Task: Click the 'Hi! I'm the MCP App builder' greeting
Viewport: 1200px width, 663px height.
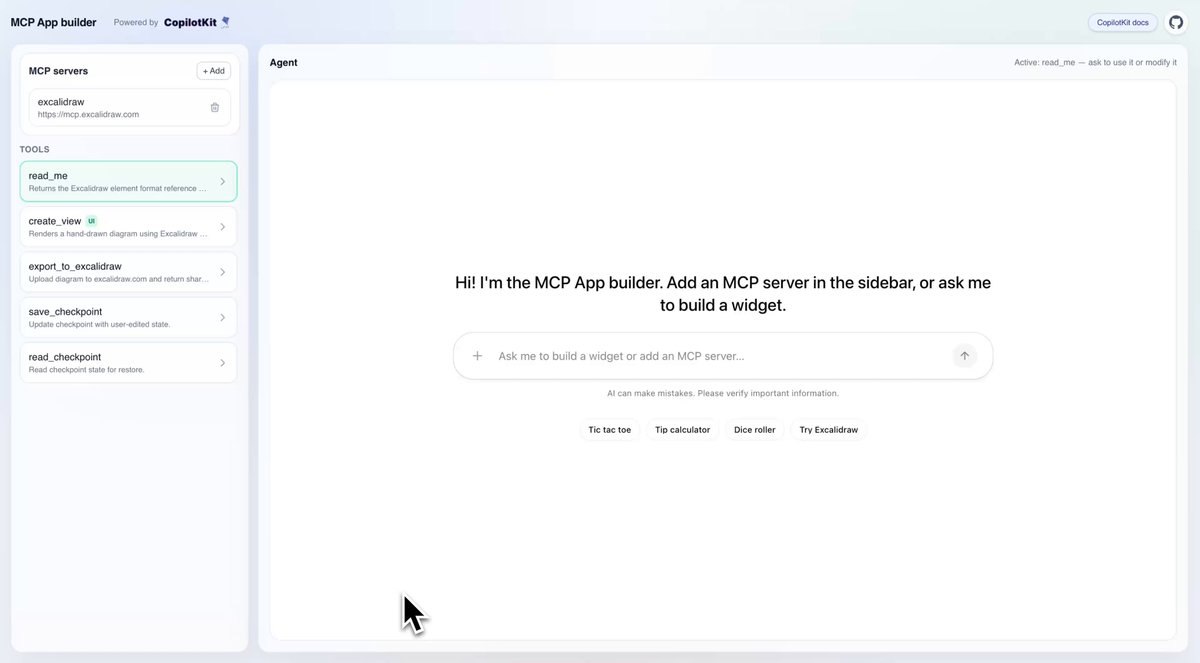Action: click(x=723, y=294)
